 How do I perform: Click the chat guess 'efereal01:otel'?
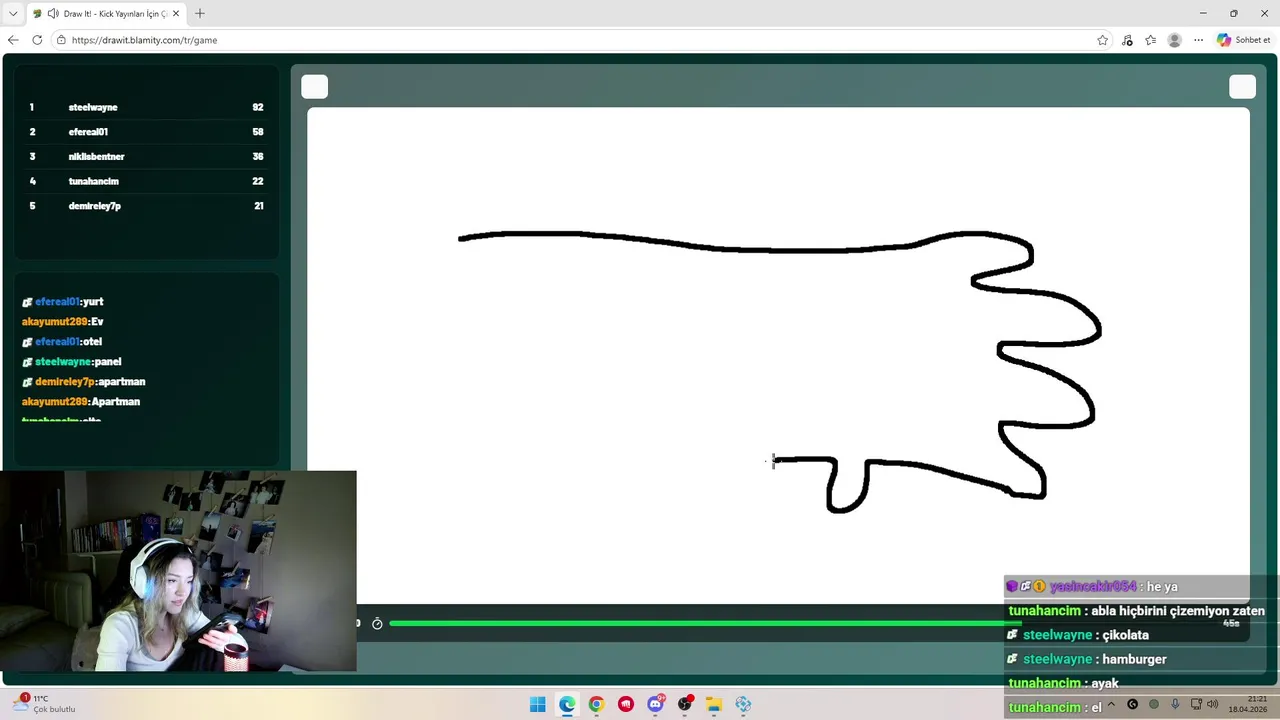[x=62, y=342]
